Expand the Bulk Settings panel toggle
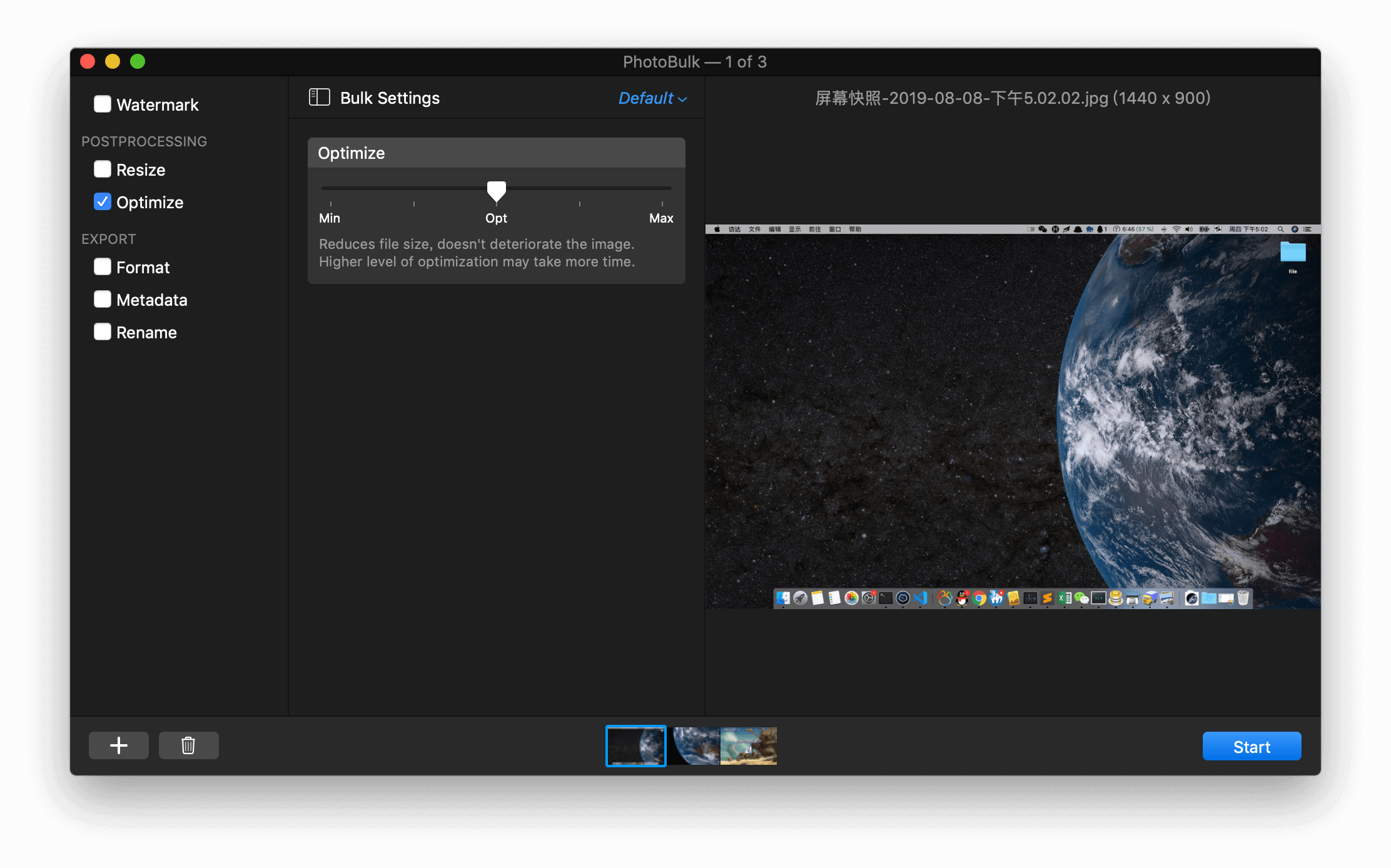1391x868 pixels. pos(319,98)
